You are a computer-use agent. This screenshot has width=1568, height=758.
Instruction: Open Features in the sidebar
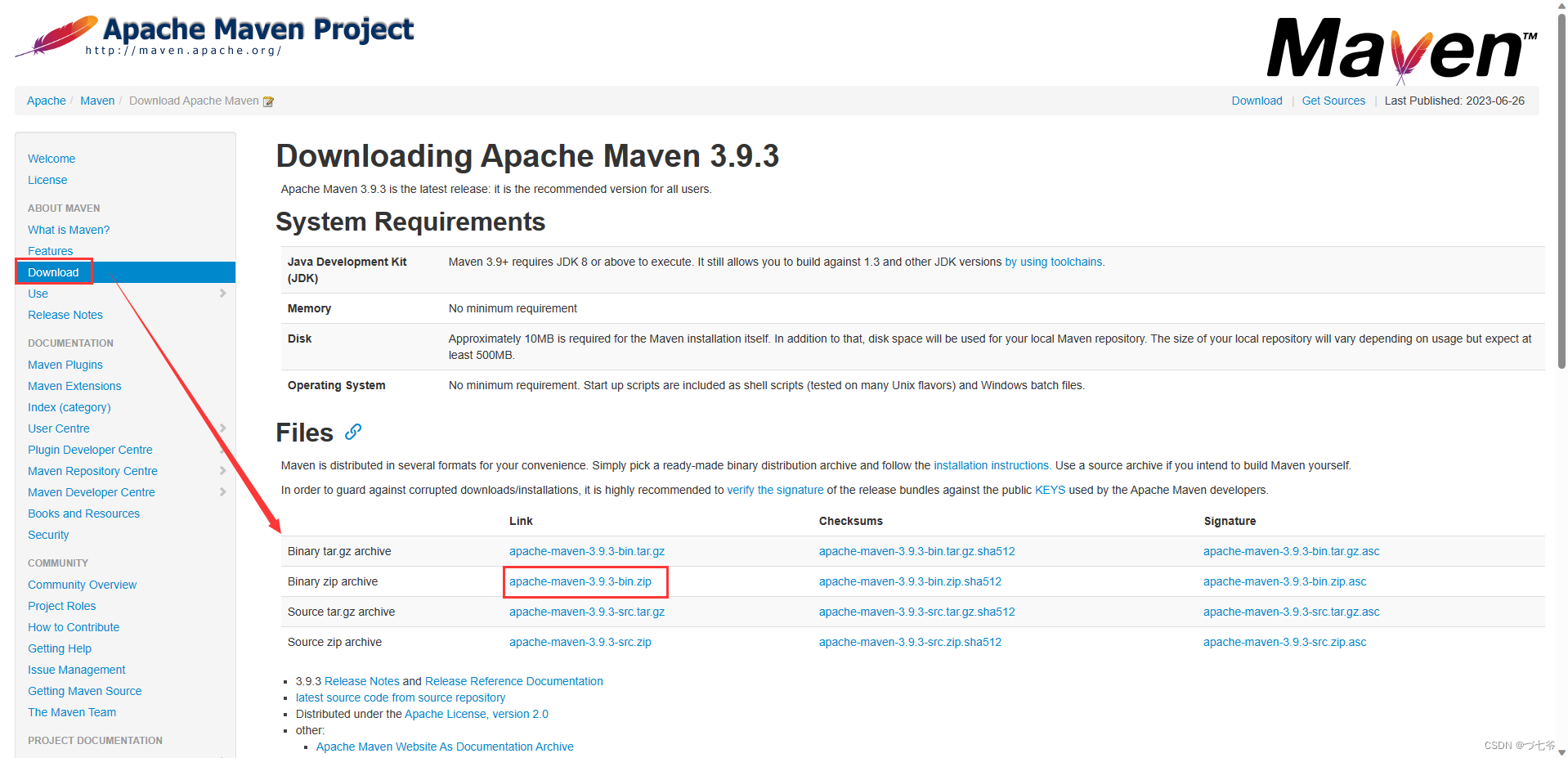click(x=51, y=251)
